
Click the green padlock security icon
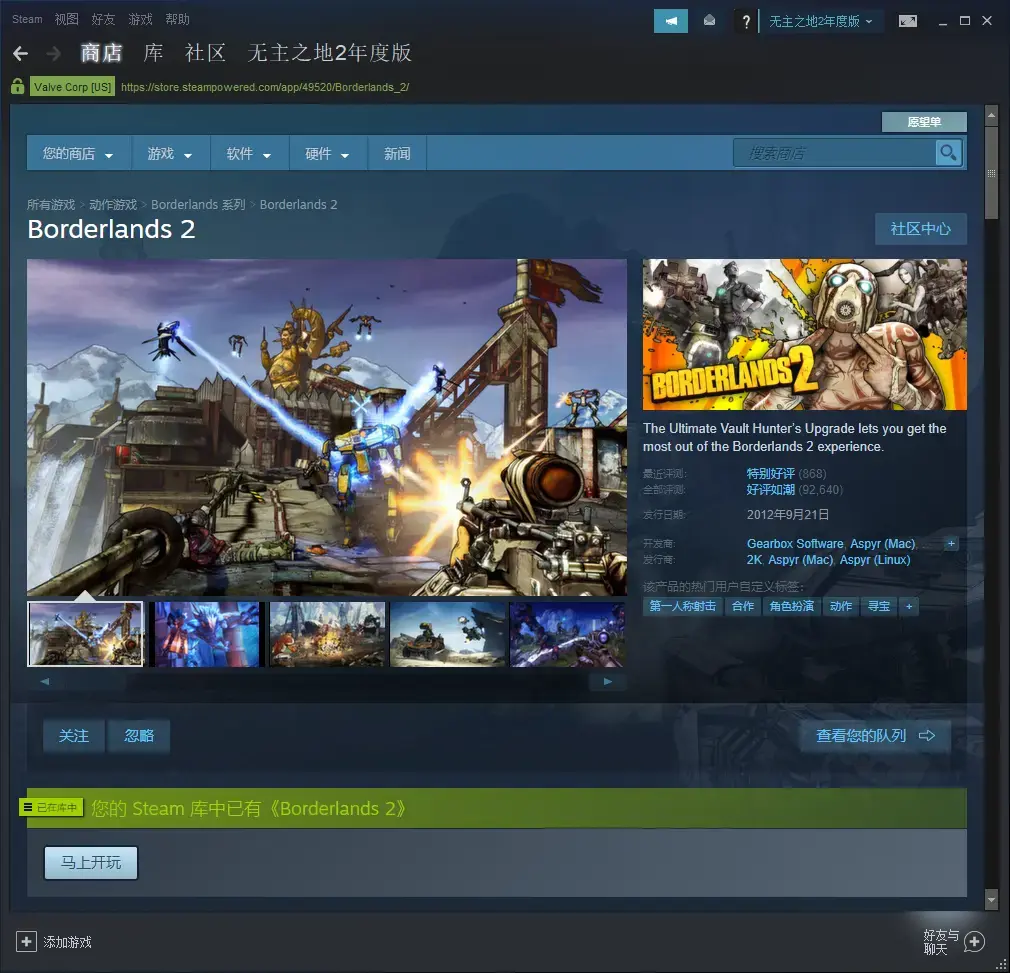click(18, 86)
